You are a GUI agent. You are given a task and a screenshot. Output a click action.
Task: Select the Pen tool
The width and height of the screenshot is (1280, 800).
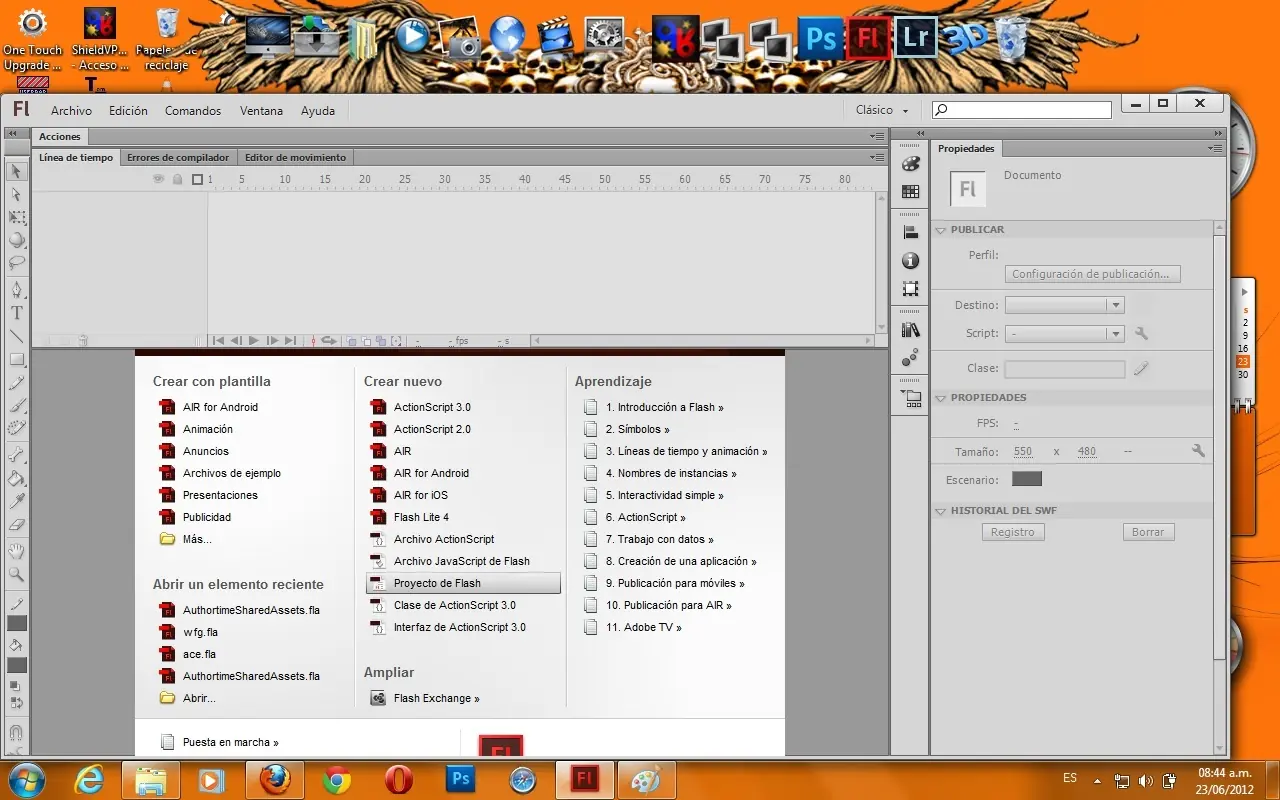pos(16,290)
